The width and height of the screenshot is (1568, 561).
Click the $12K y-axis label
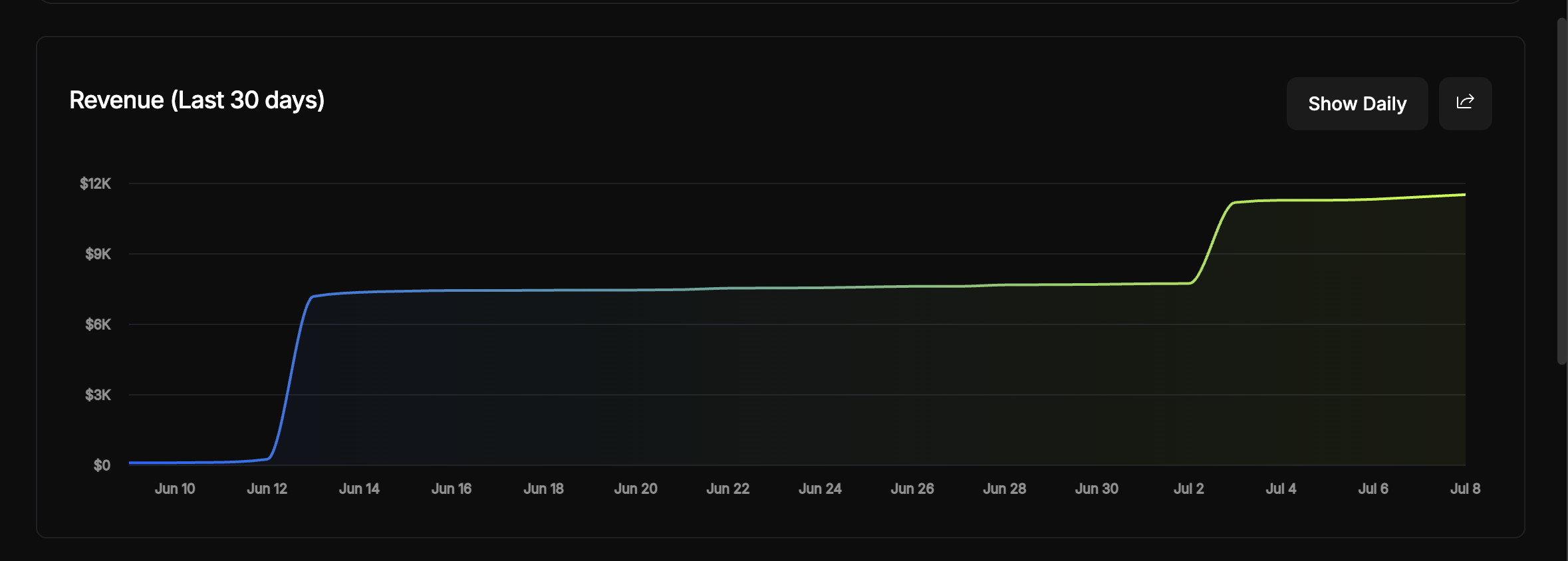[x=95, y=183]
